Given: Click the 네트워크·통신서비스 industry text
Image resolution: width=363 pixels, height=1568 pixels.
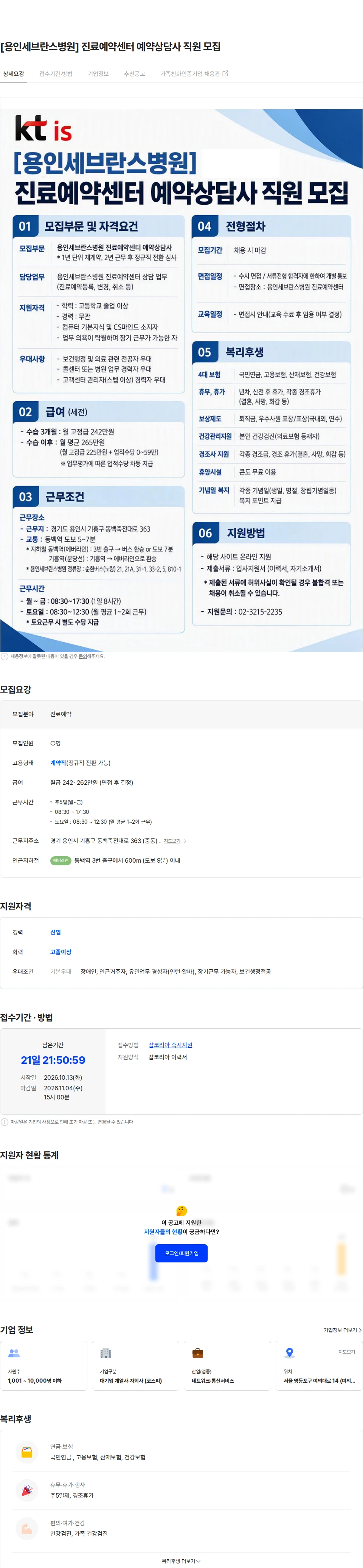Looking at the screenshot, I should (213, 1380).
